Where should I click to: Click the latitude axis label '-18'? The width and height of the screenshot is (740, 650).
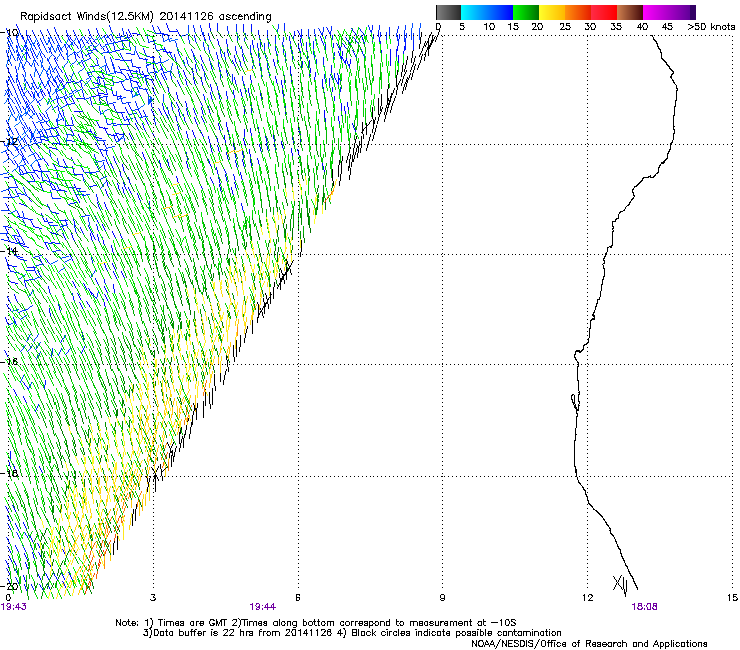tap(10, 473)
